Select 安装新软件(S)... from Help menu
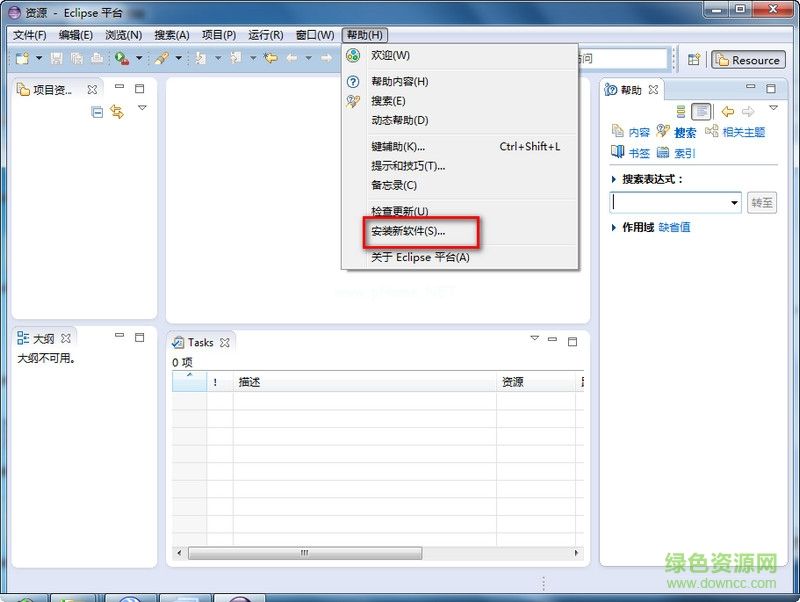The height and width of the screenshot is (602, 800). click(408, 231)
